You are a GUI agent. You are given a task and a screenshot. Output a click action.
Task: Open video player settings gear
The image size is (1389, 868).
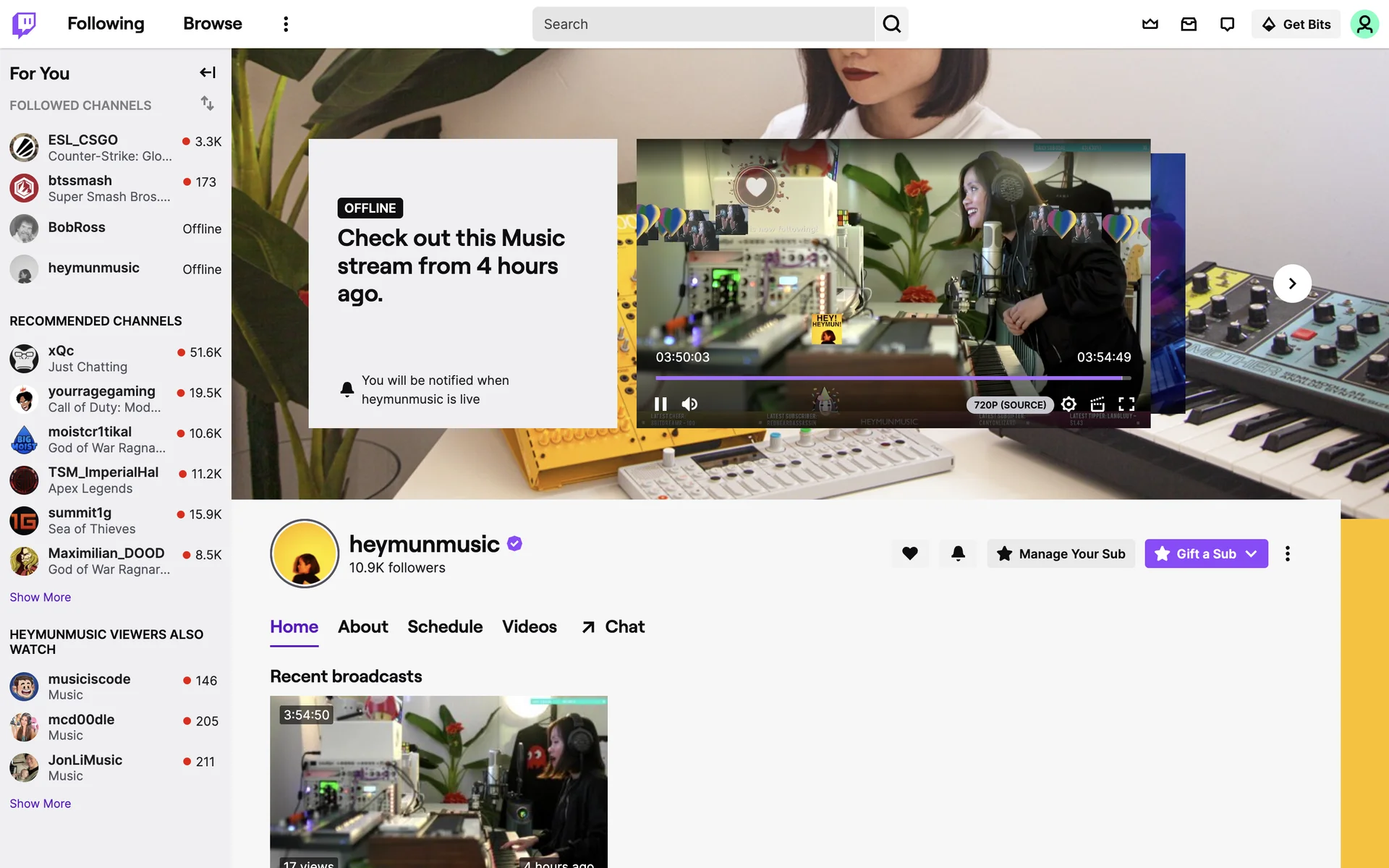pyautogui.click(x=1069, y=404)
